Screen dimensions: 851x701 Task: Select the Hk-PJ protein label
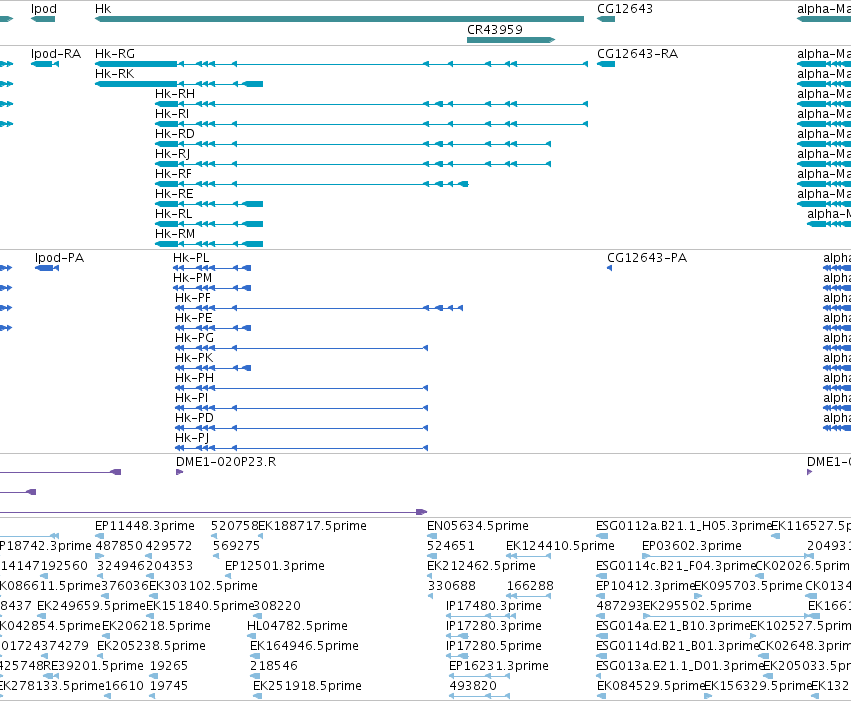pos(192,438)
